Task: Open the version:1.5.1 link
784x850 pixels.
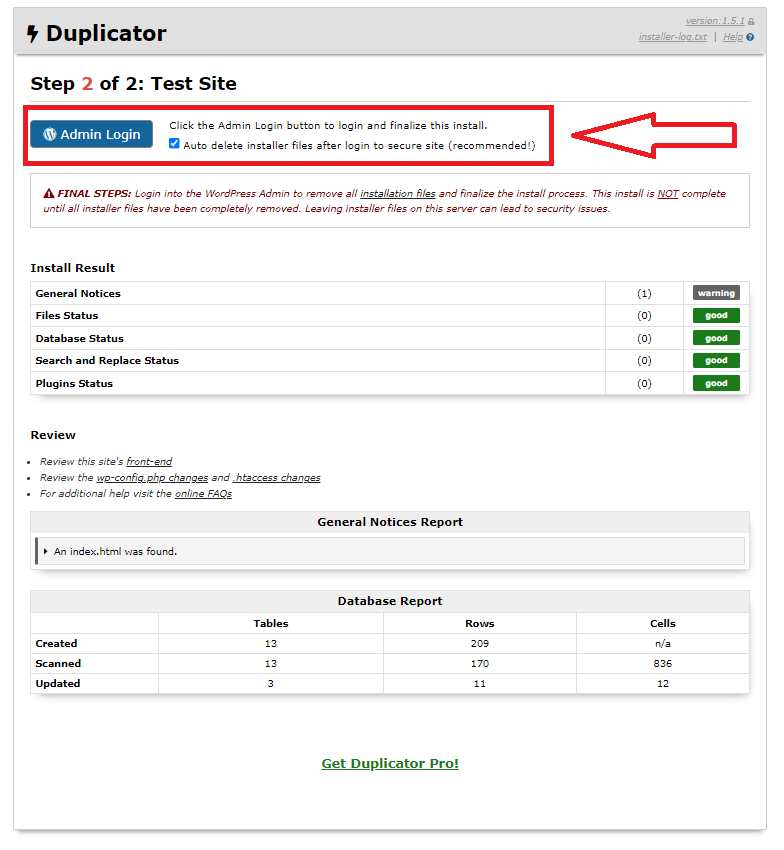Action: [714, 21]
